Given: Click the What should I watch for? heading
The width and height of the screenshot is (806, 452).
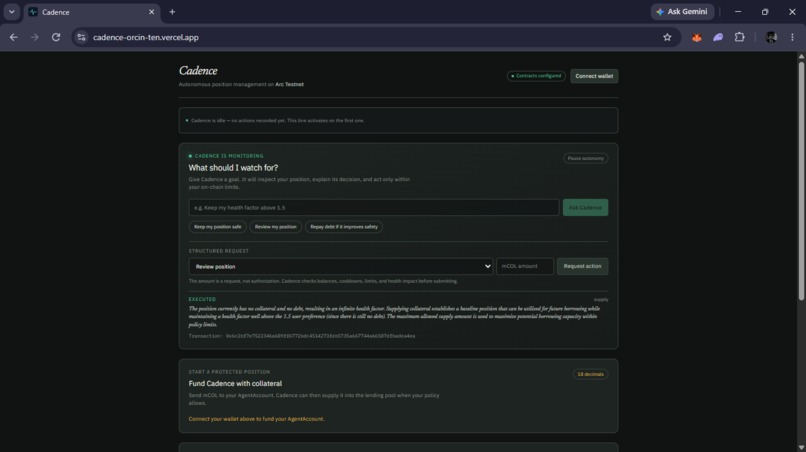Looking at the screenshot, I should click(x=233, y=168).
